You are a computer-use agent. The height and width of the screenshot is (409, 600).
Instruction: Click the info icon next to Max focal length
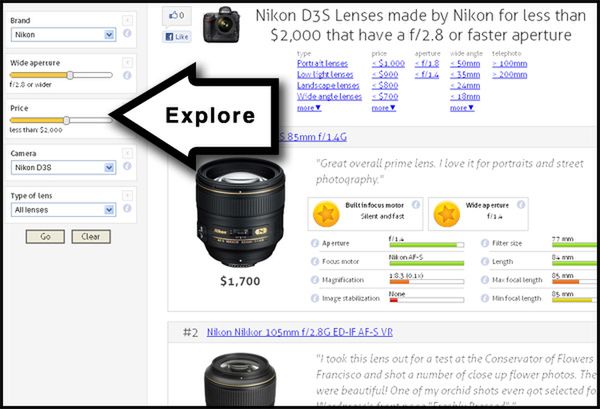485,280
